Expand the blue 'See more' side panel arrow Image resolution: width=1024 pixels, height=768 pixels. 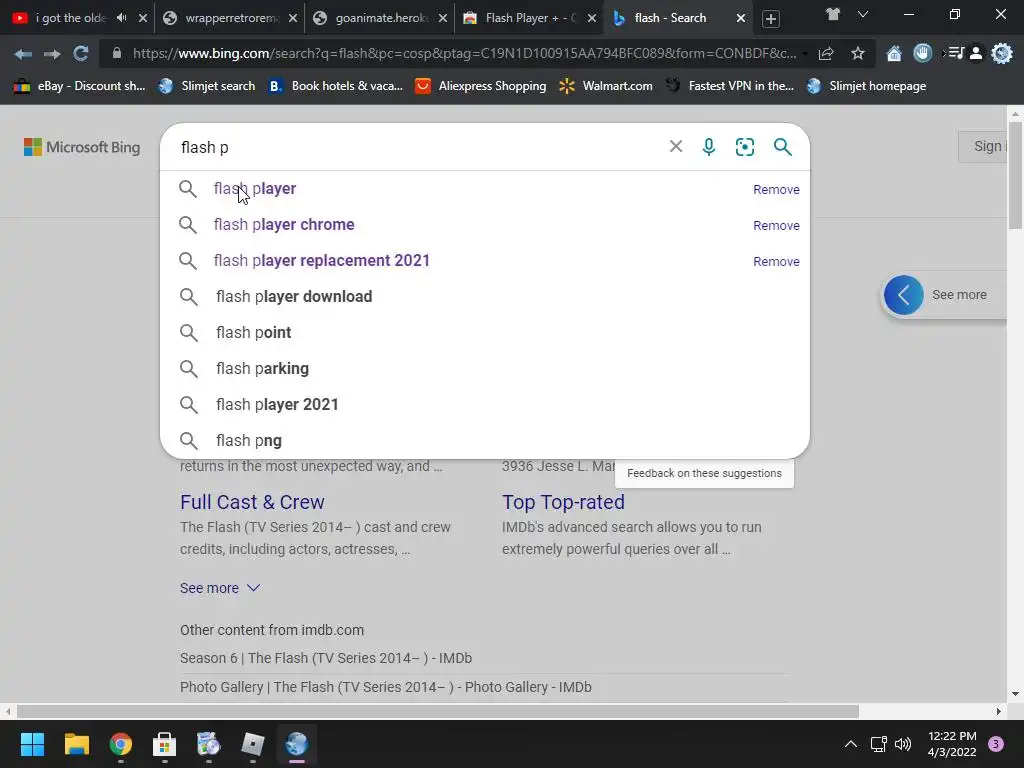click(x=903, y=295)
